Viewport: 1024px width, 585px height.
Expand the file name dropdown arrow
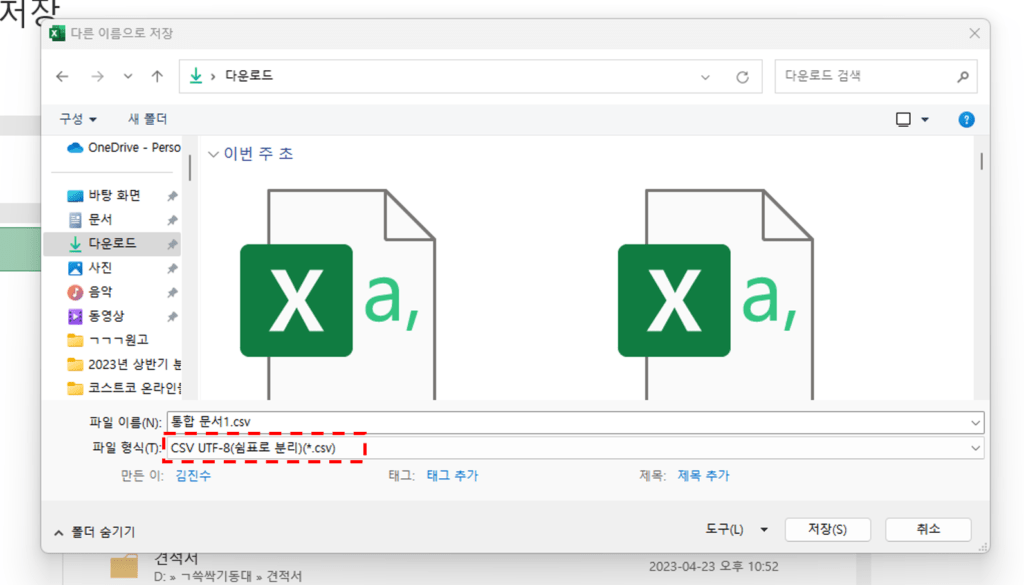click(976, 422)
